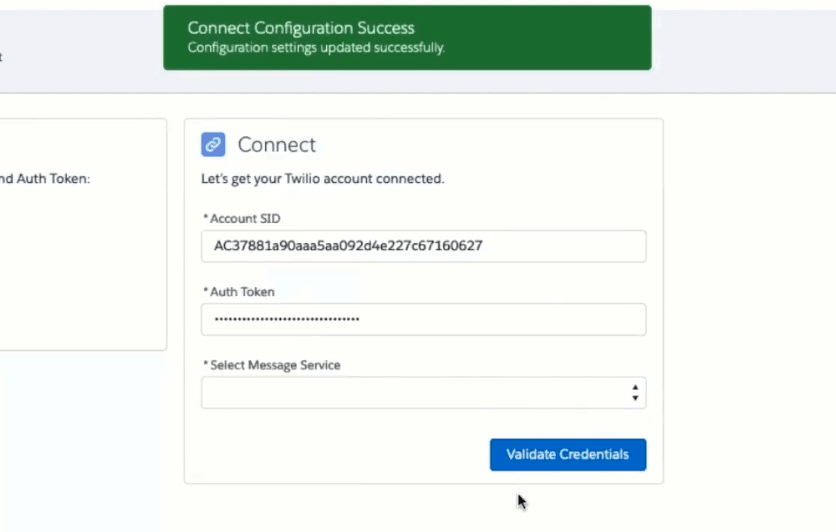
Task: Click the 'Configuration settings updated successfully' message
Action: (315, 47)
